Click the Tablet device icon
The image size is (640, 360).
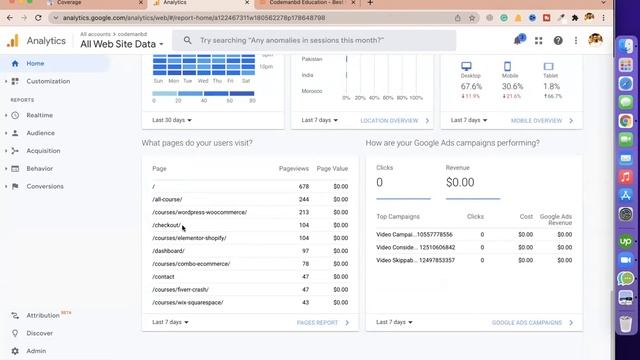[x=549, y=66]
